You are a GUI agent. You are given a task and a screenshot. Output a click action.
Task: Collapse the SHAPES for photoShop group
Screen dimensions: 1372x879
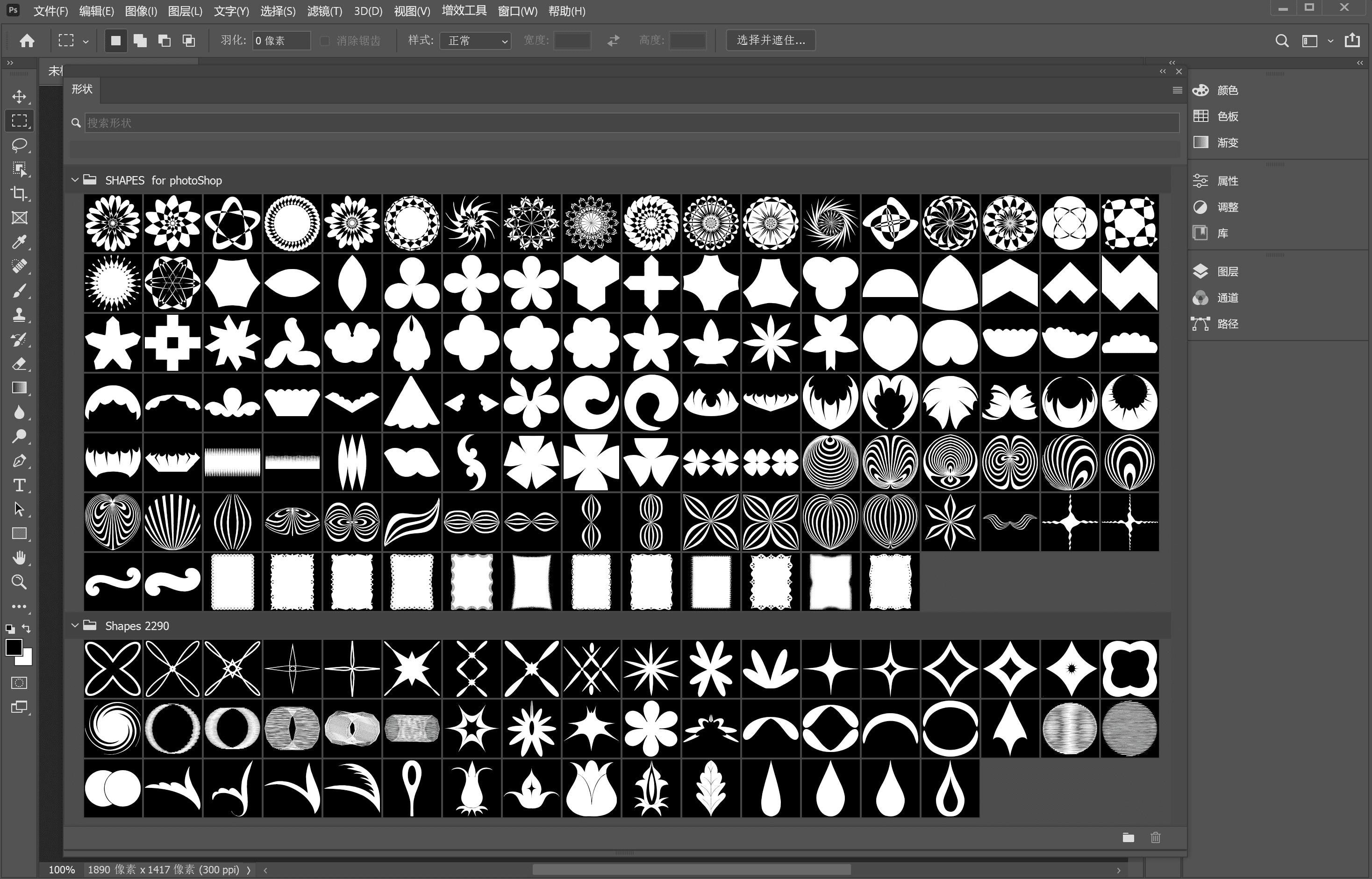pos(75,180)
